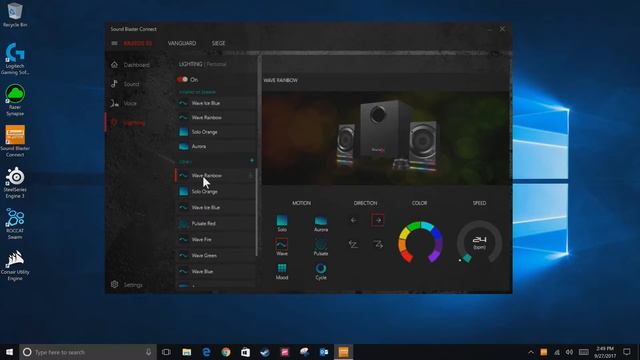640x360 pixels.
Task: Select the Wave motion icon
Action: click(x=282, y=247)
